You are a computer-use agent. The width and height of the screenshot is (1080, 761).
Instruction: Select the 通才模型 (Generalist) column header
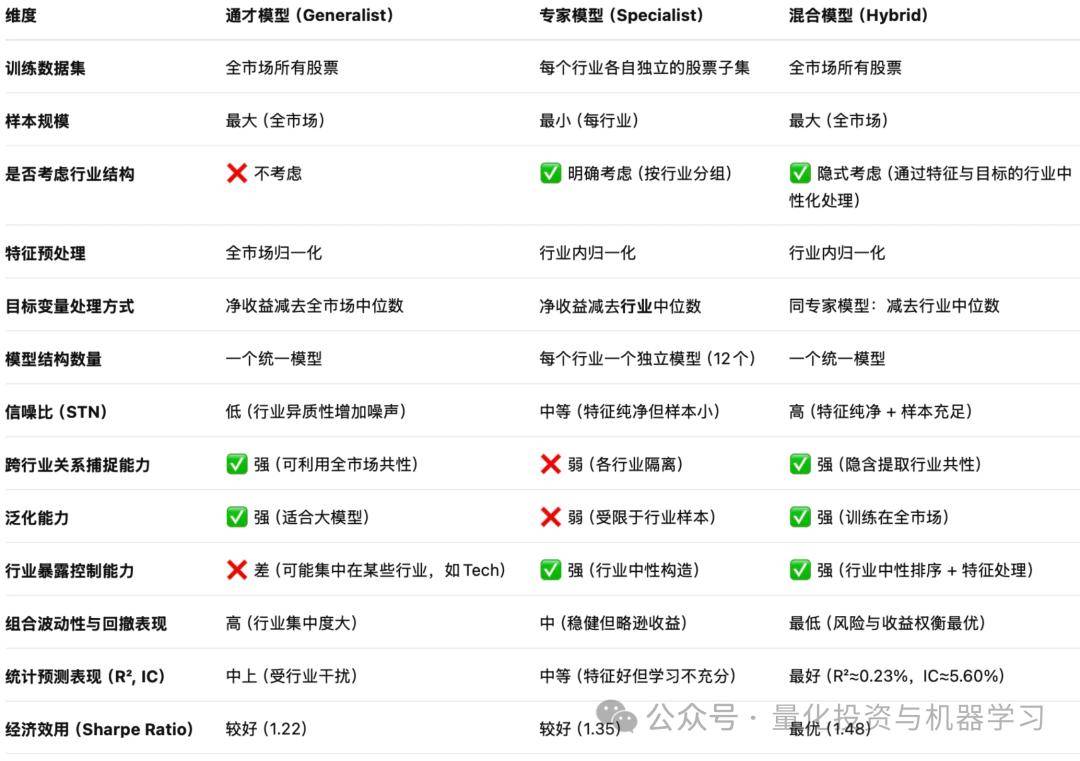[309, 15]
